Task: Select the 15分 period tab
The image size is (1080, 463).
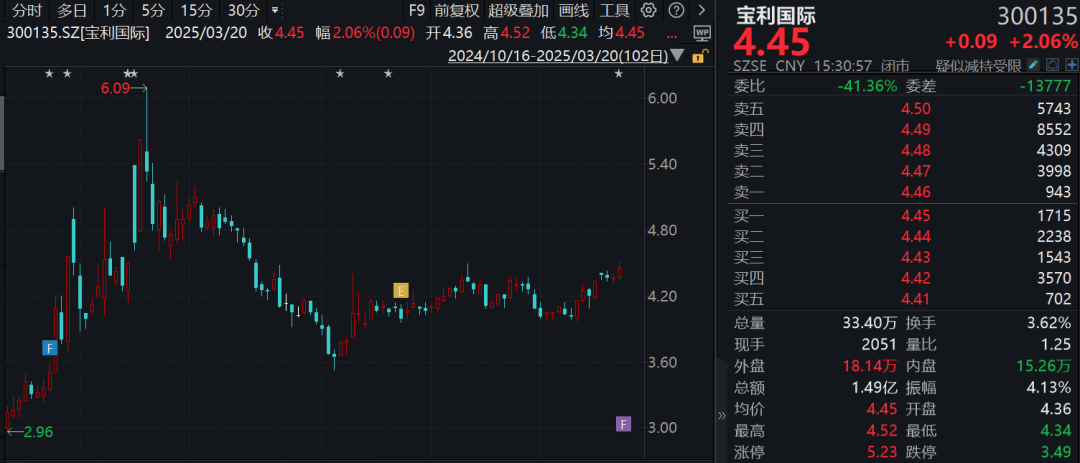Action: (x=196, y=10)
